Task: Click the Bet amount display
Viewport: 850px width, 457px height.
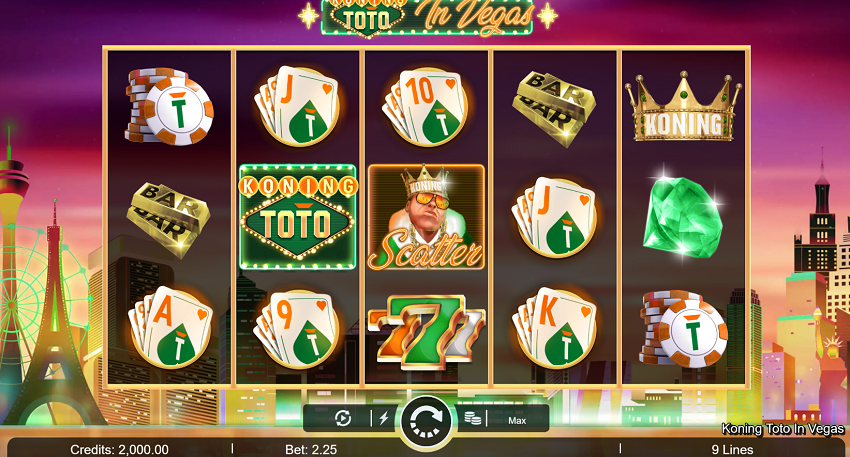Action: [x=311, y=449]
